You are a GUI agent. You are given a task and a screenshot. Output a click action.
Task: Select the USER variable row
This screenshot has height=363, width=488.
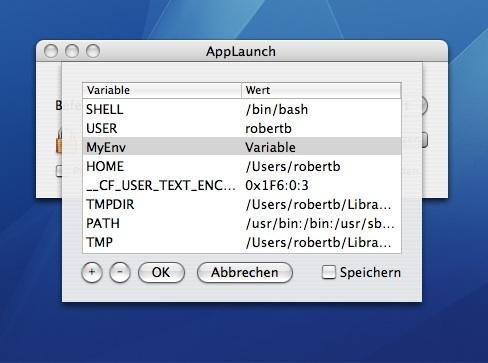tap(242, 128)
